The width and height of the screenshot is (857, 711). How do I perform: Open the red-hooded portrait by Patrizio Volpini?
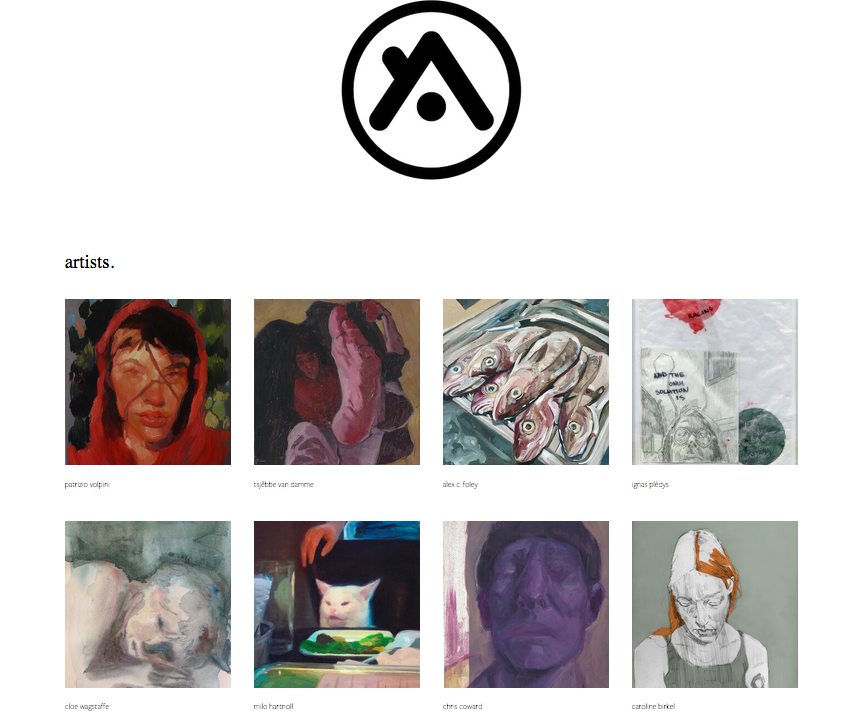pos(148,381)
